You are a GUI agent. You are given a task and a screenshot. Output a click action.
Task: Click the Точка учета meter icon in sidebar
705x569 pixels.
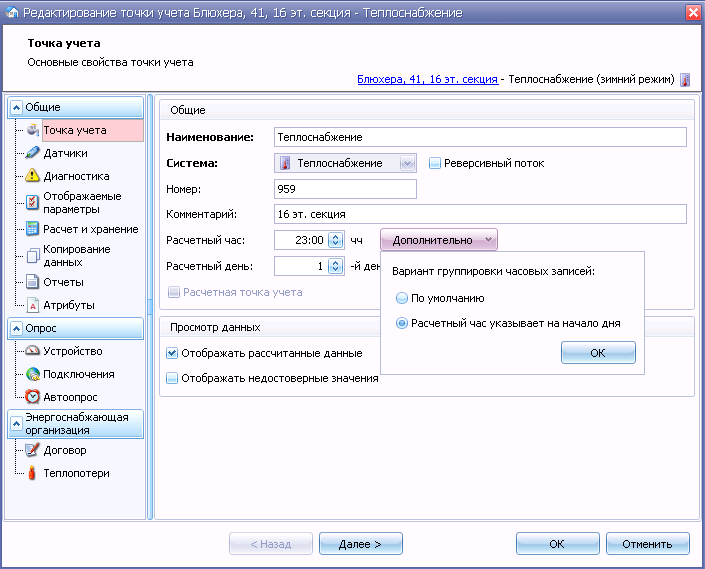[x=33, y=130]
